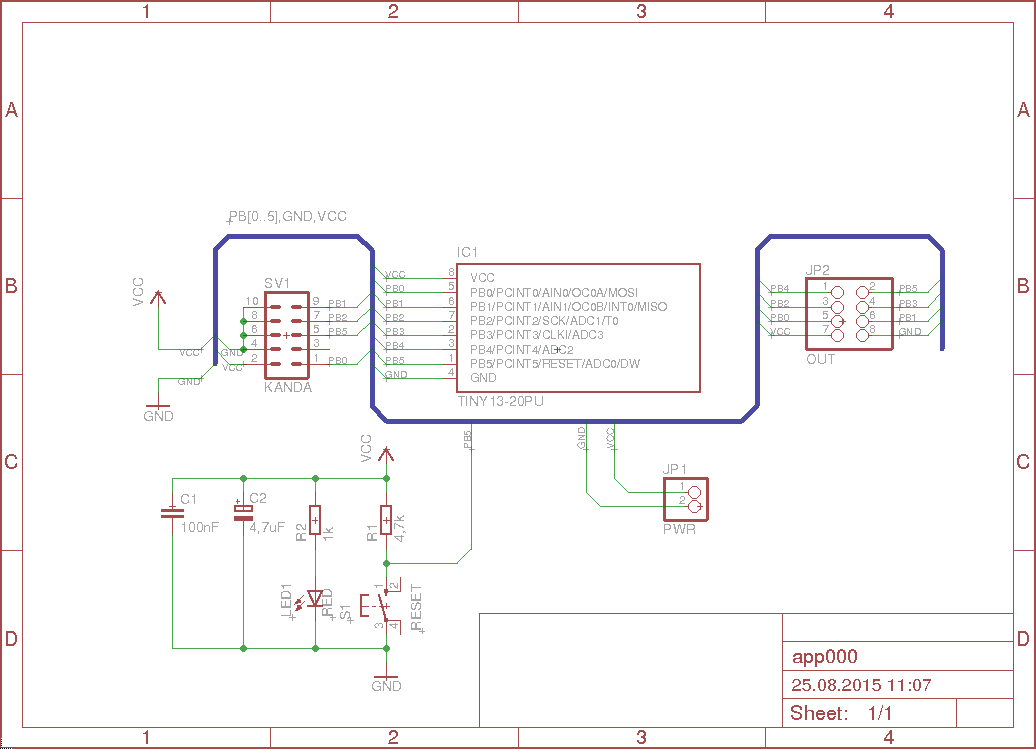Click the GND symbol left of KANDA connector

click(158, 411)
